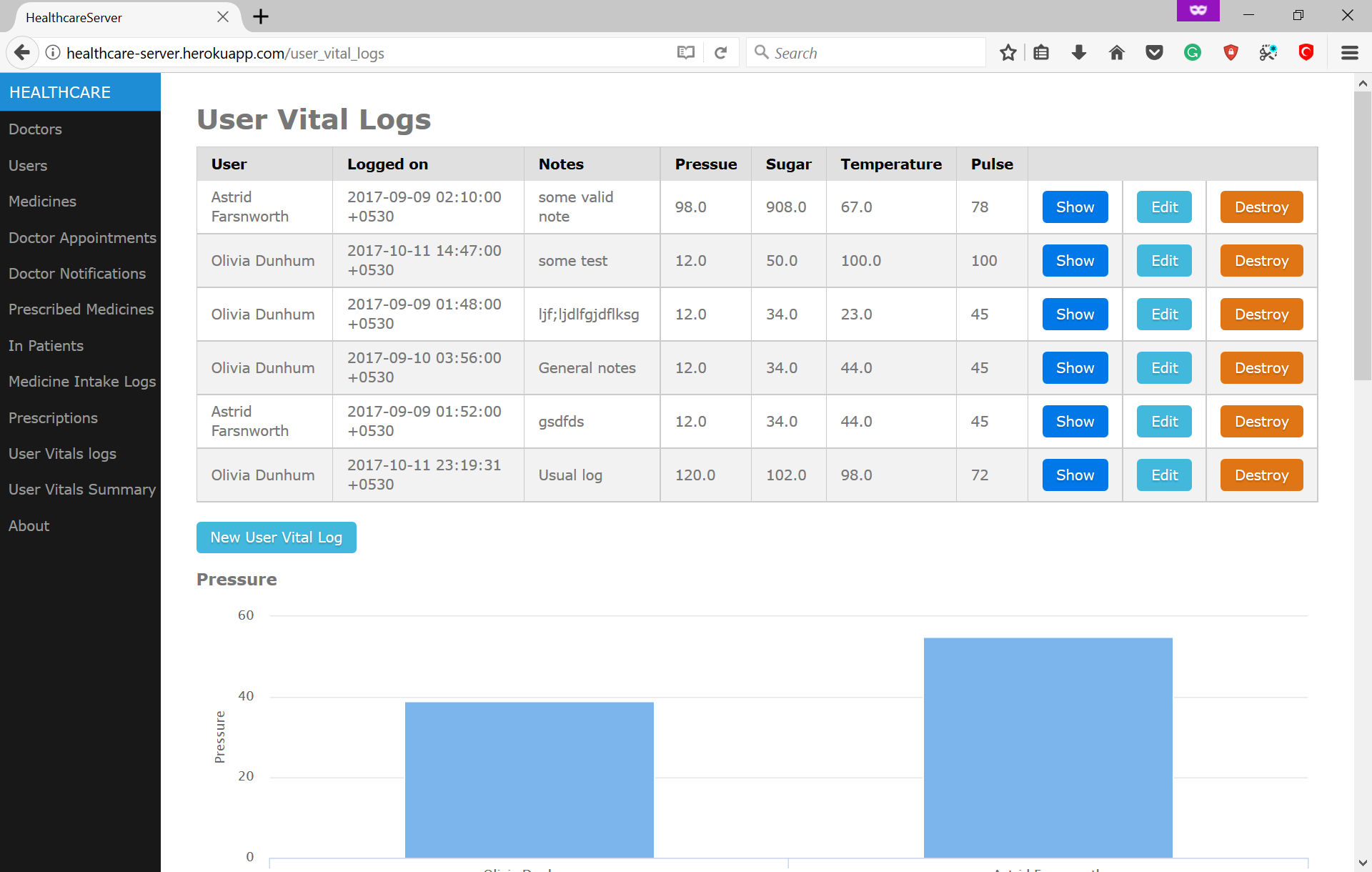Image resolution: width=1372 pixels, height=872 pixels.
Task: Click the page vertical scrollbar down arrow
Action: [1362, 863]
